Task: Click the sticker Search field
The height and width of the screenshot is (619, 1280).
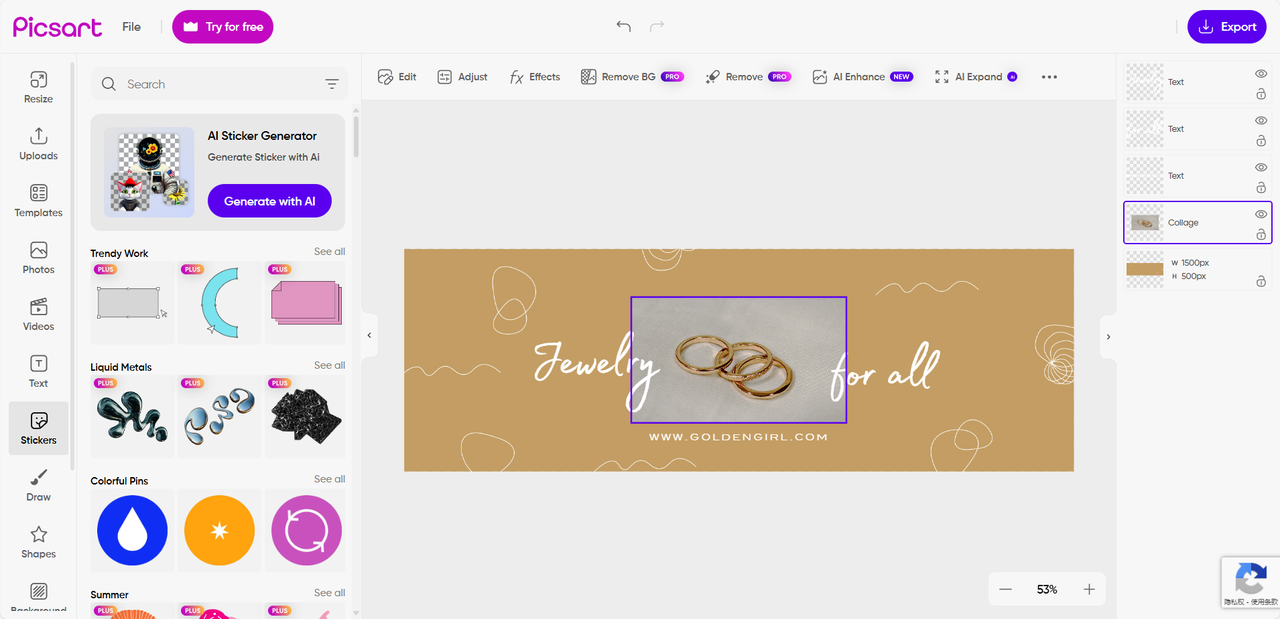Action: (219, 85)
